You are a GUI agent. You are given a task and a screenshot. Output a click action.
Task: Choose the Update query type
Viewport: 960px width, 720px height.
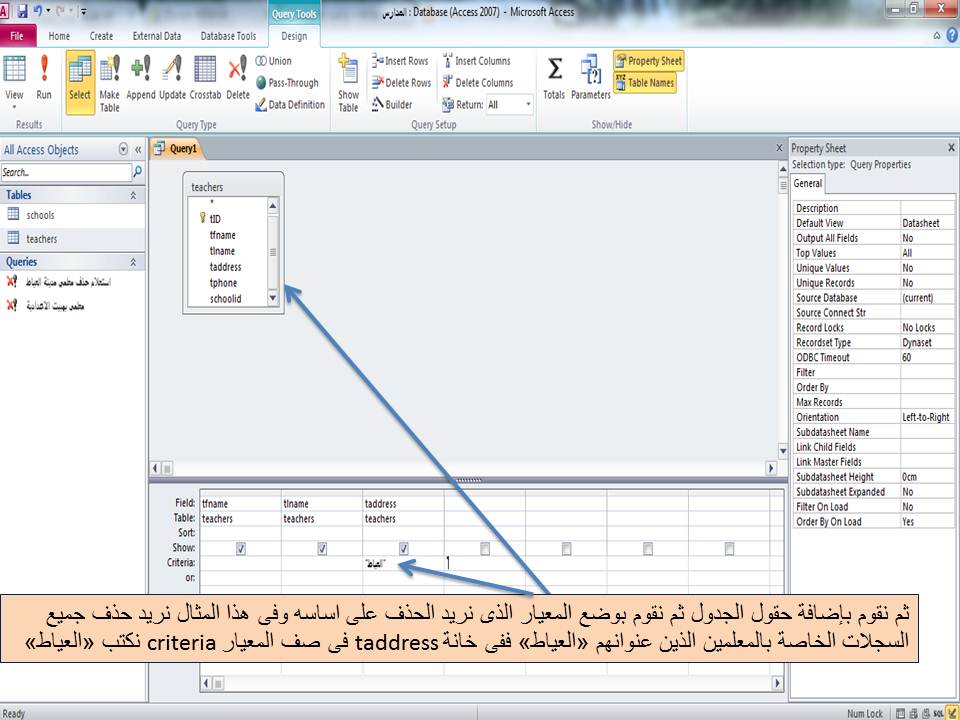pyautogui.click(x=173, y=77)
